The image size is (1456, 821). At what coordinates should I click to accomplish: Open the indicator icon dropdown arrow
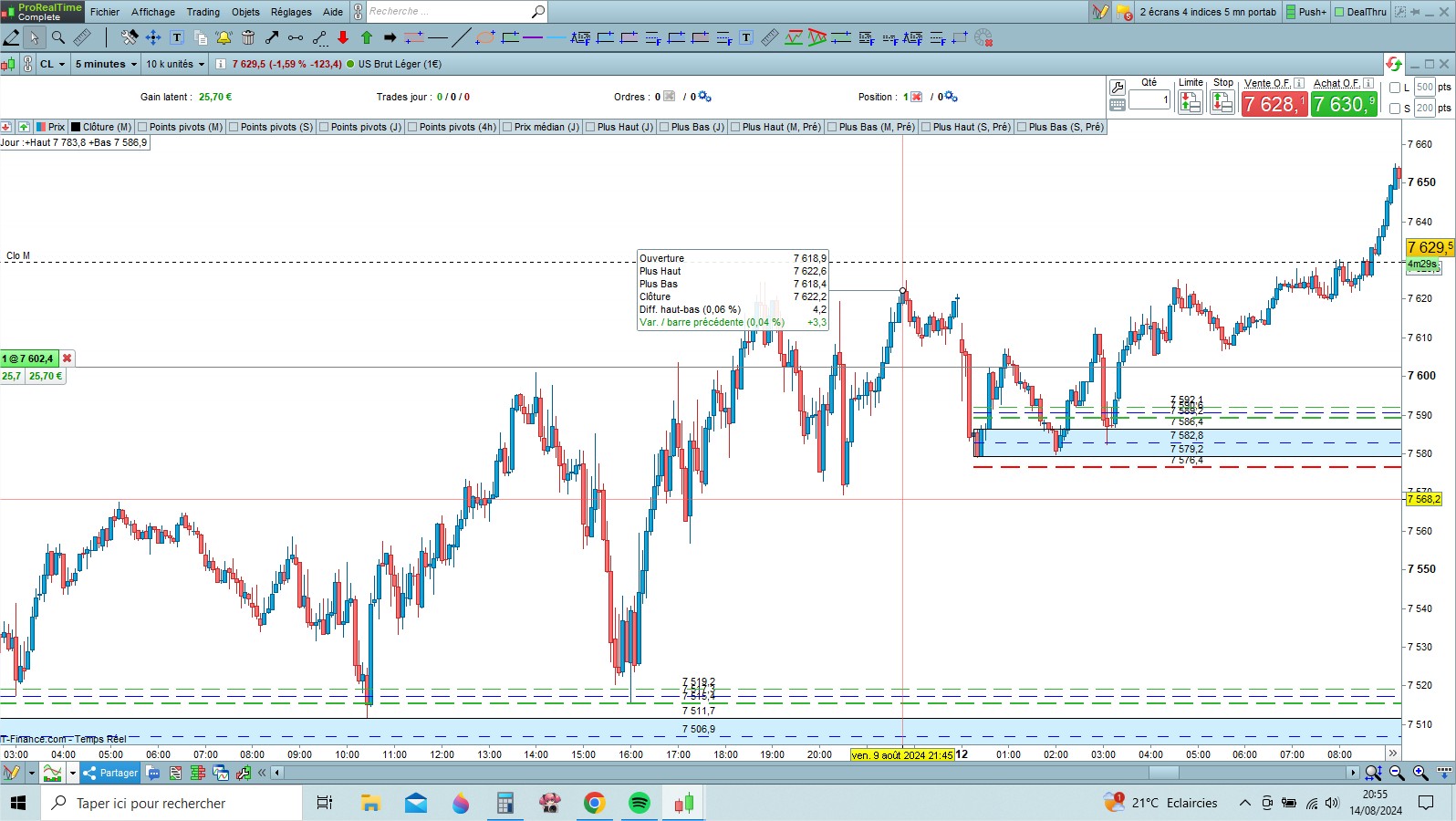click(73, 773)
